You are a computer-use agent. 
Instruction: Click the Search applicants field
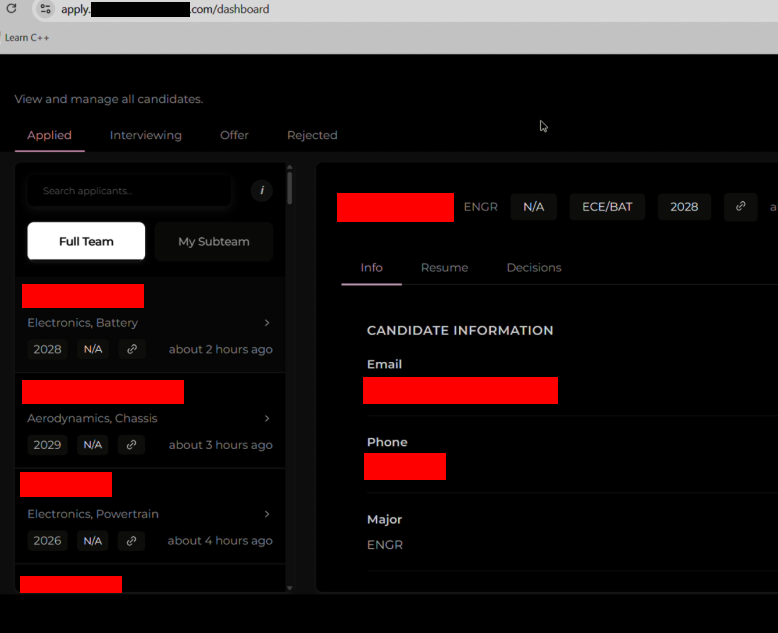click(x=129, y=191)
